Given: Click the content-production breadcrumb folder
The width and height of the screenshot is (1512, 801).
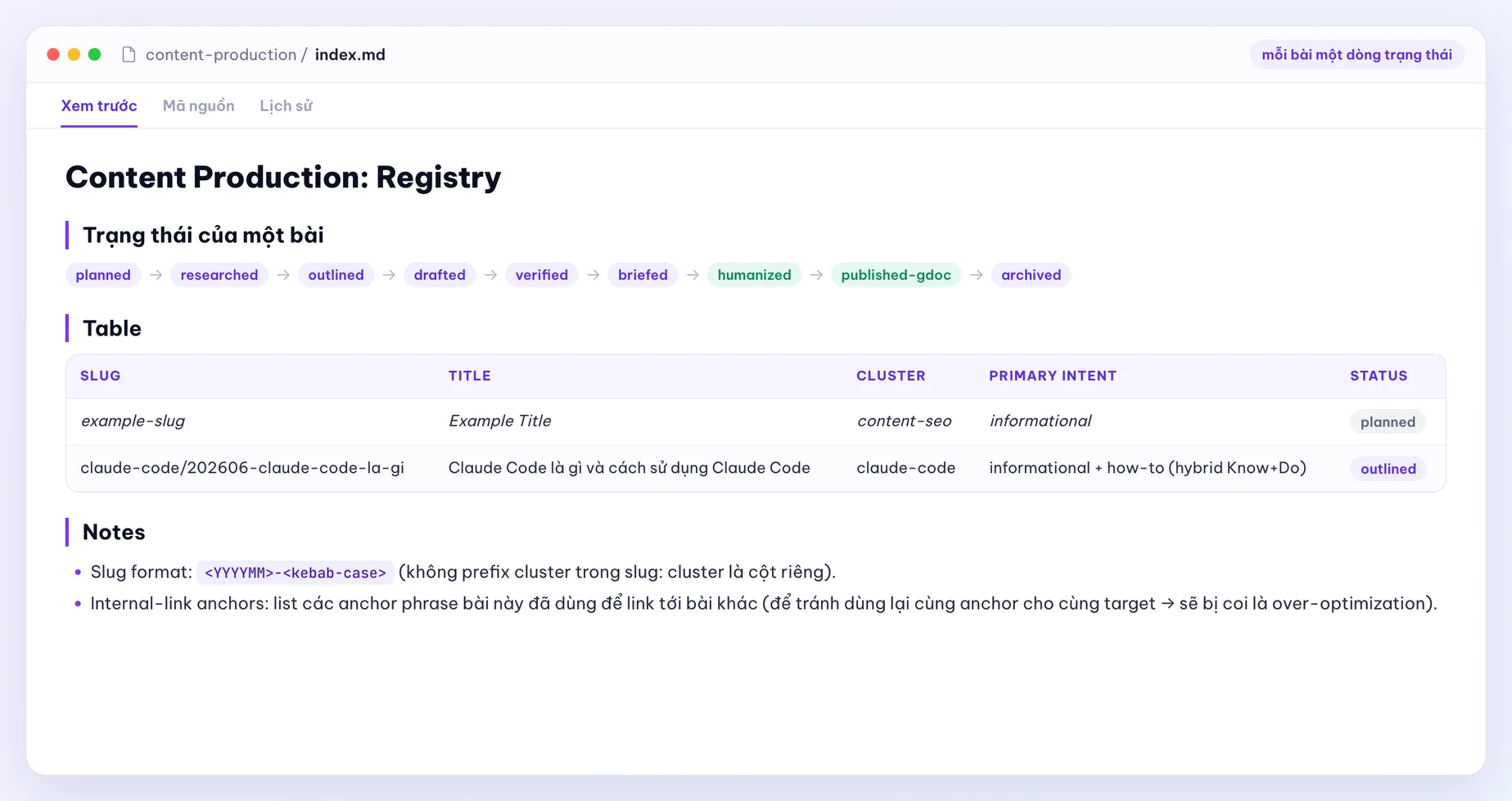Looking at the screenshot, I should click(x=221, y=55).
